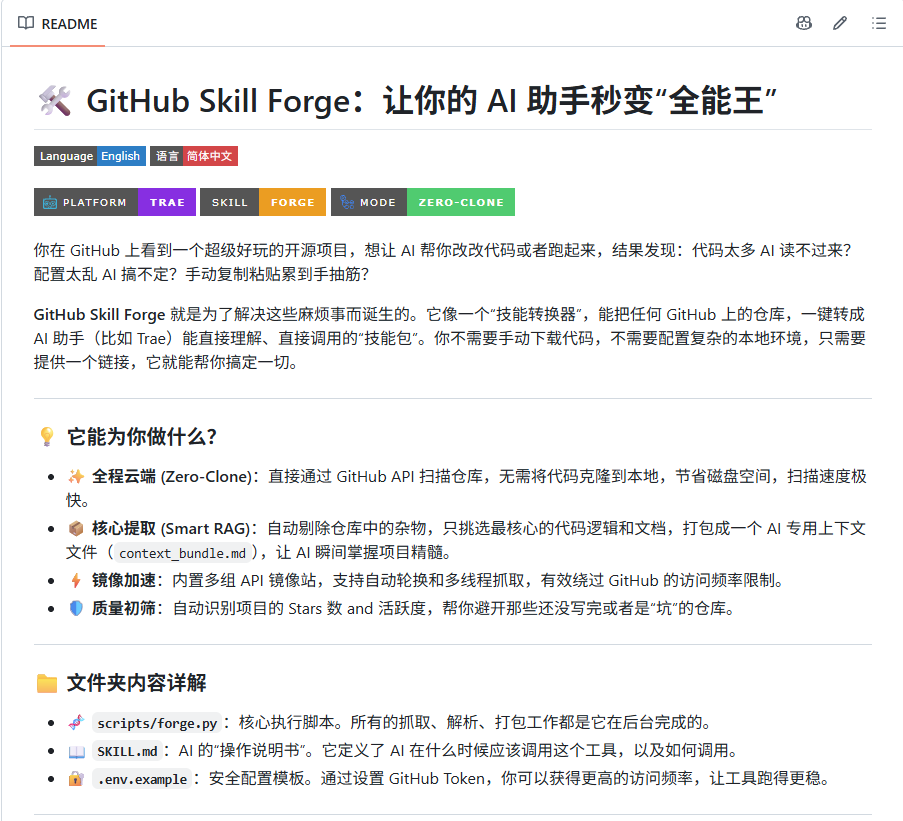903x821 pixels.
Task: Click the Platform TRAE badge
Action: tap(115, 202)
